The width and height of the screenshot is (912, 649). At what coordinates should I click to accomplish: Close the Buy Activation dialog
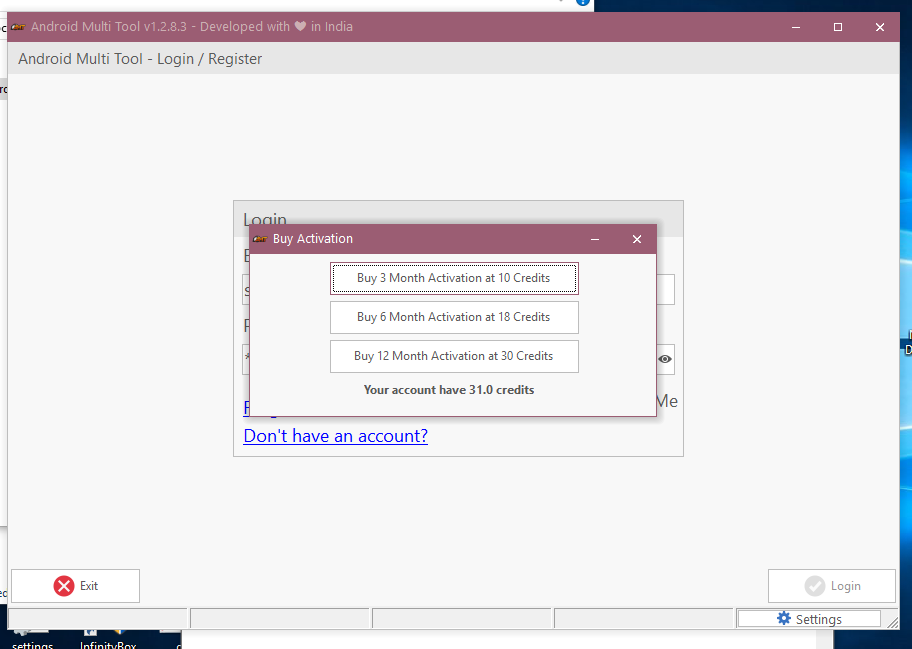[x=637, y=239]
